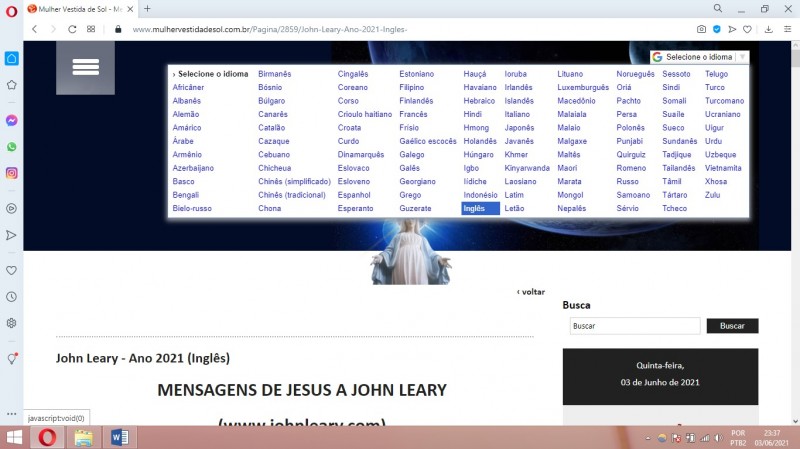Click the hamburger menu button on webpage

click(85, 67)
